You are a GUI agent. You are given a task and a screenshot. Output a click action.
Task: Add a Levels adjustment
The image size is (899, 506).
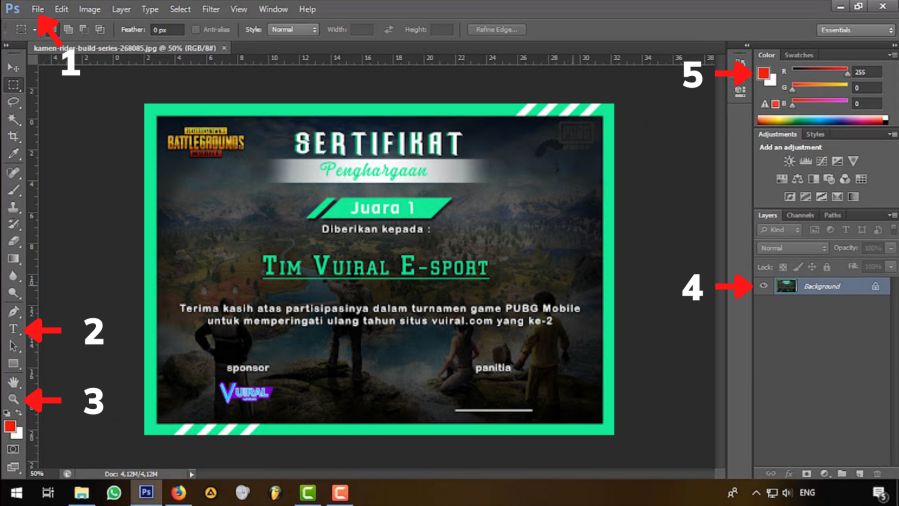coord(806,161)
